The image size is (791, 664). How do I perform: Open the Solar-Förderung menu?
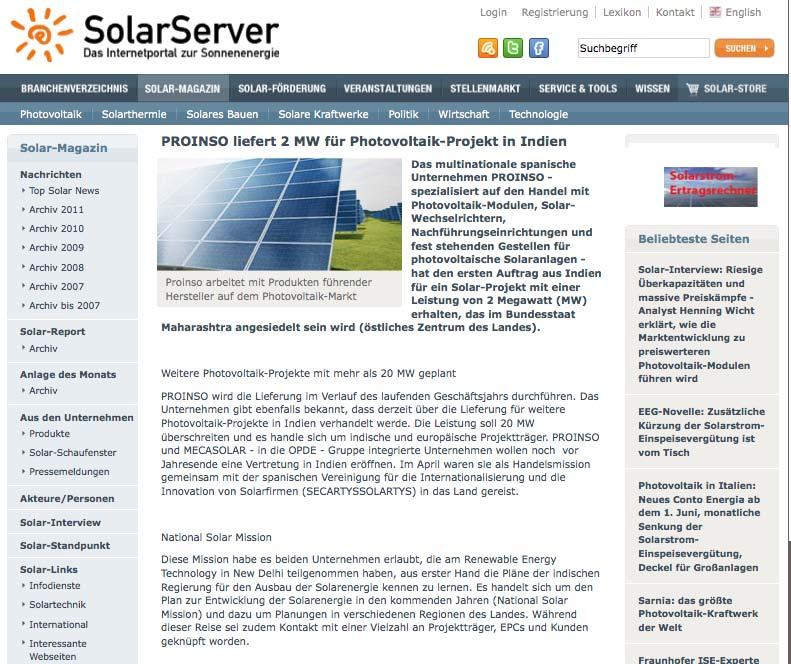[x=282, y=88]
